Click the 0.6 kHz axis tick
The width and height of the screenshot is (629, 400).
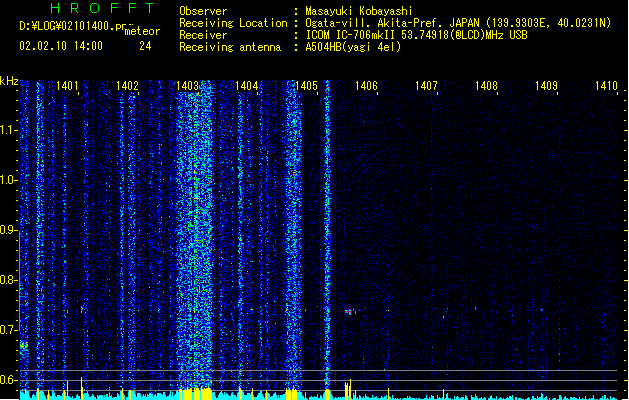click(x=8, y=380)
